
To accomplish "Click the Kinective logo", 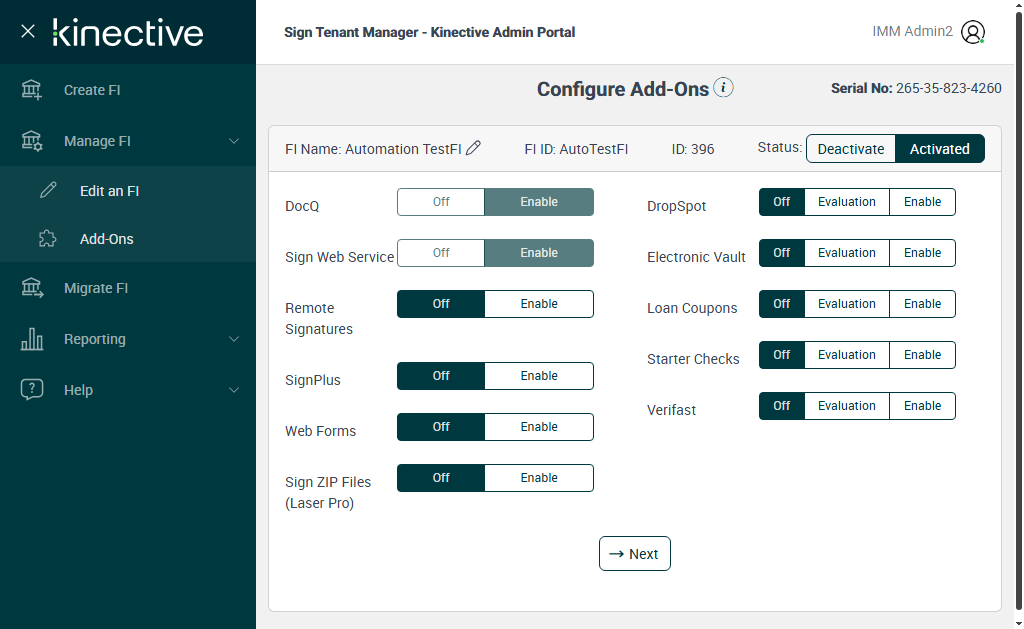I will tap(128, 33).
